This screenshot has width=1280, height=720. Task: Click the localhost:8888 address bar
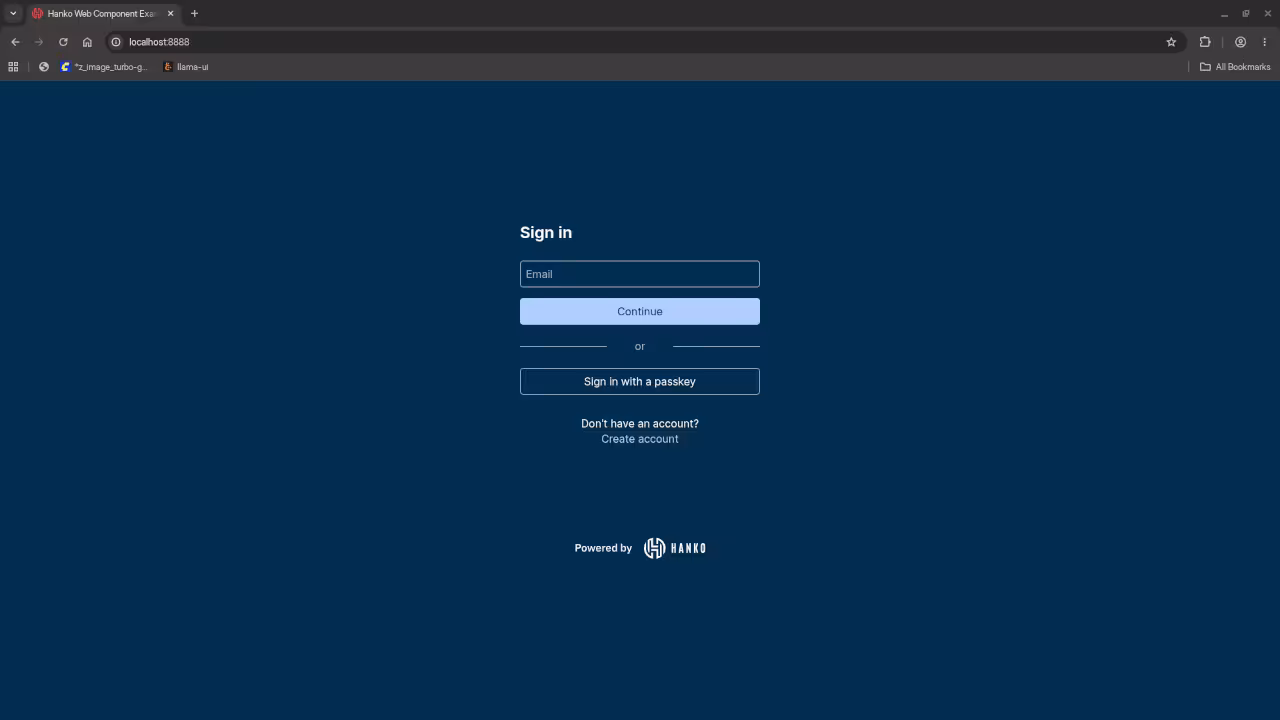(640, 42)
